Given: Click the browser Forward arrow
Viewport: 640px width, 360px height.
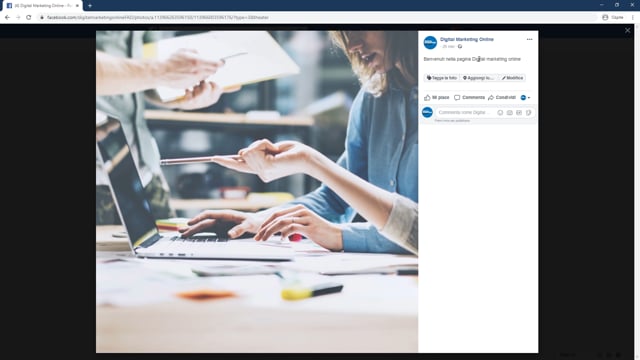Looking at the screenshot, I should coord(18,17).
